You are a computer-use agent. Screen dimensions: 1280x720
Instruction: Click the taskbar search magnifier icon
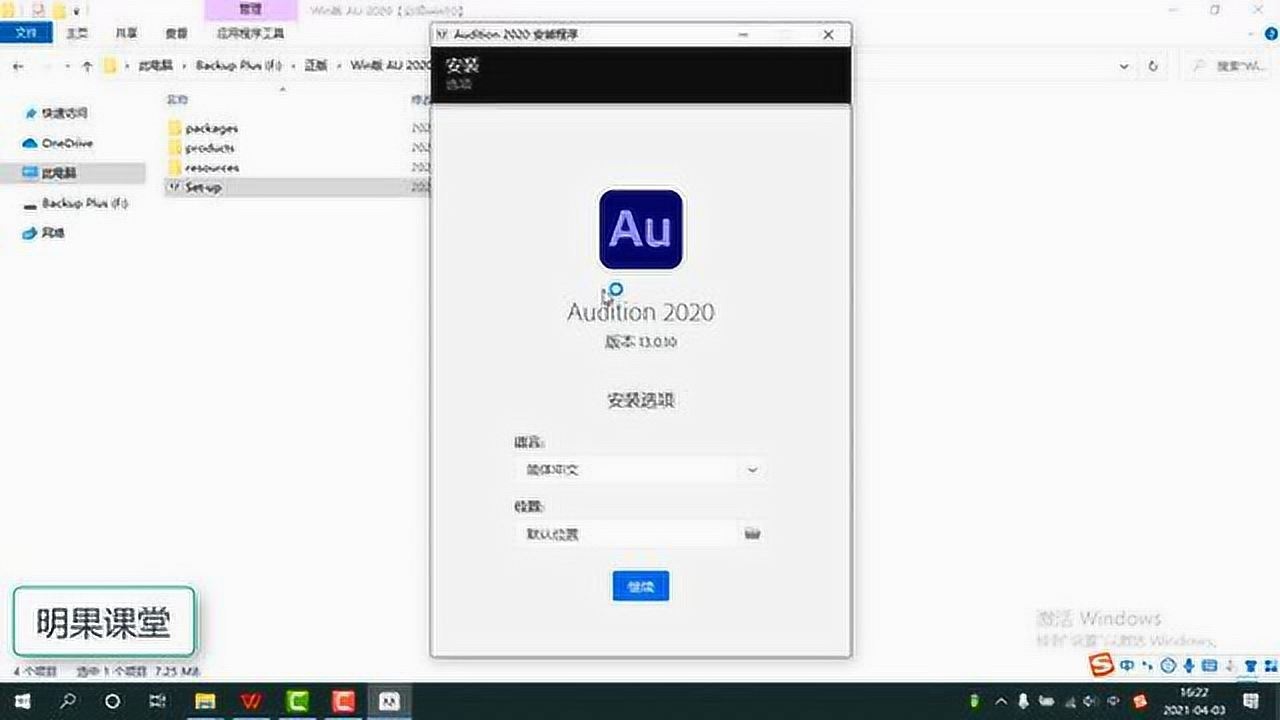point(67,701)
